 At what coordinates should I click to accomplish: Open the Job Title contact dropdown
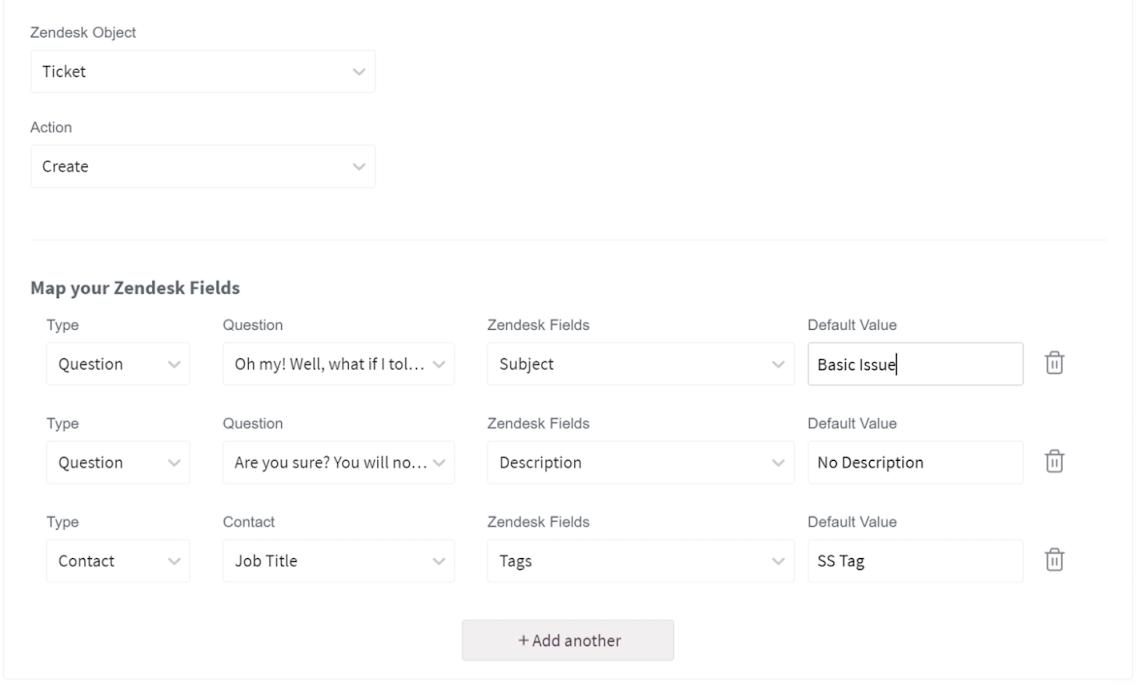(338, 561)
